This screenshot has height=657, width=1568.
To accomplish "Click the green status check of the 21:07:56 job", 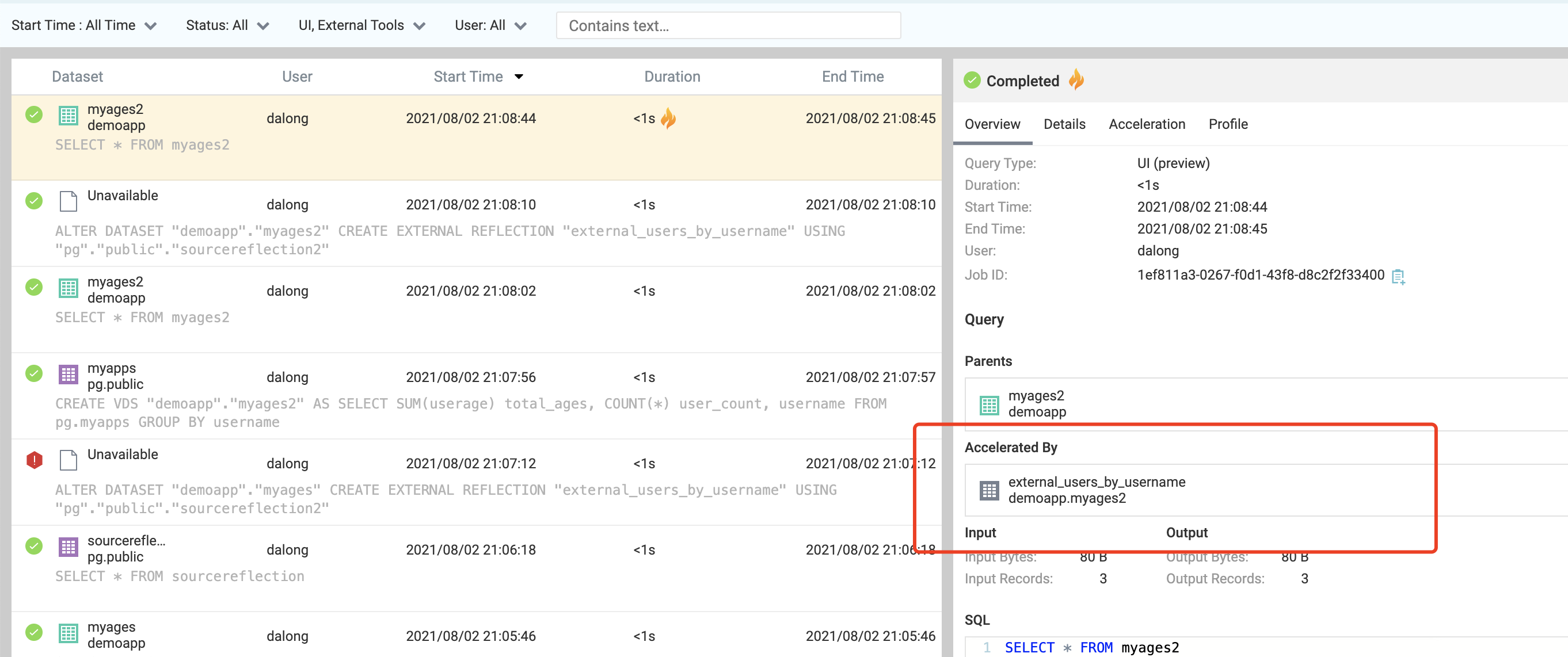I will 34,373.
